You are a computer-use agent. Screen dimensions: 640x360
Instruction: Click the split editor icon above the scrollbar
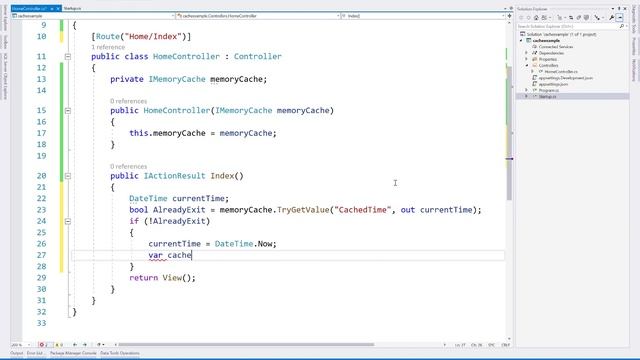pyautogui.click(x=509, y=16)
